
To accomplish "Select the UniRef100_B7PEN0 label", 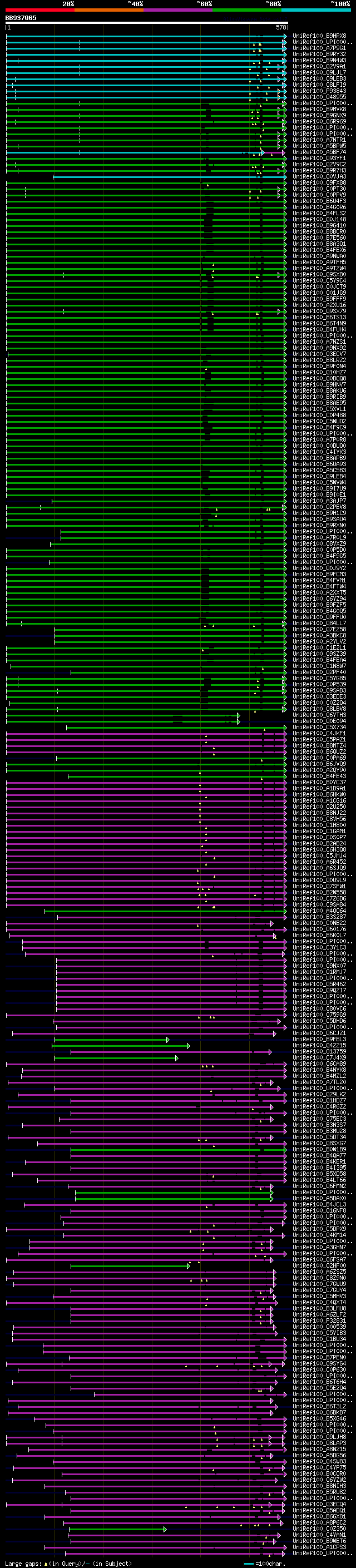I will pos(319,1357).
